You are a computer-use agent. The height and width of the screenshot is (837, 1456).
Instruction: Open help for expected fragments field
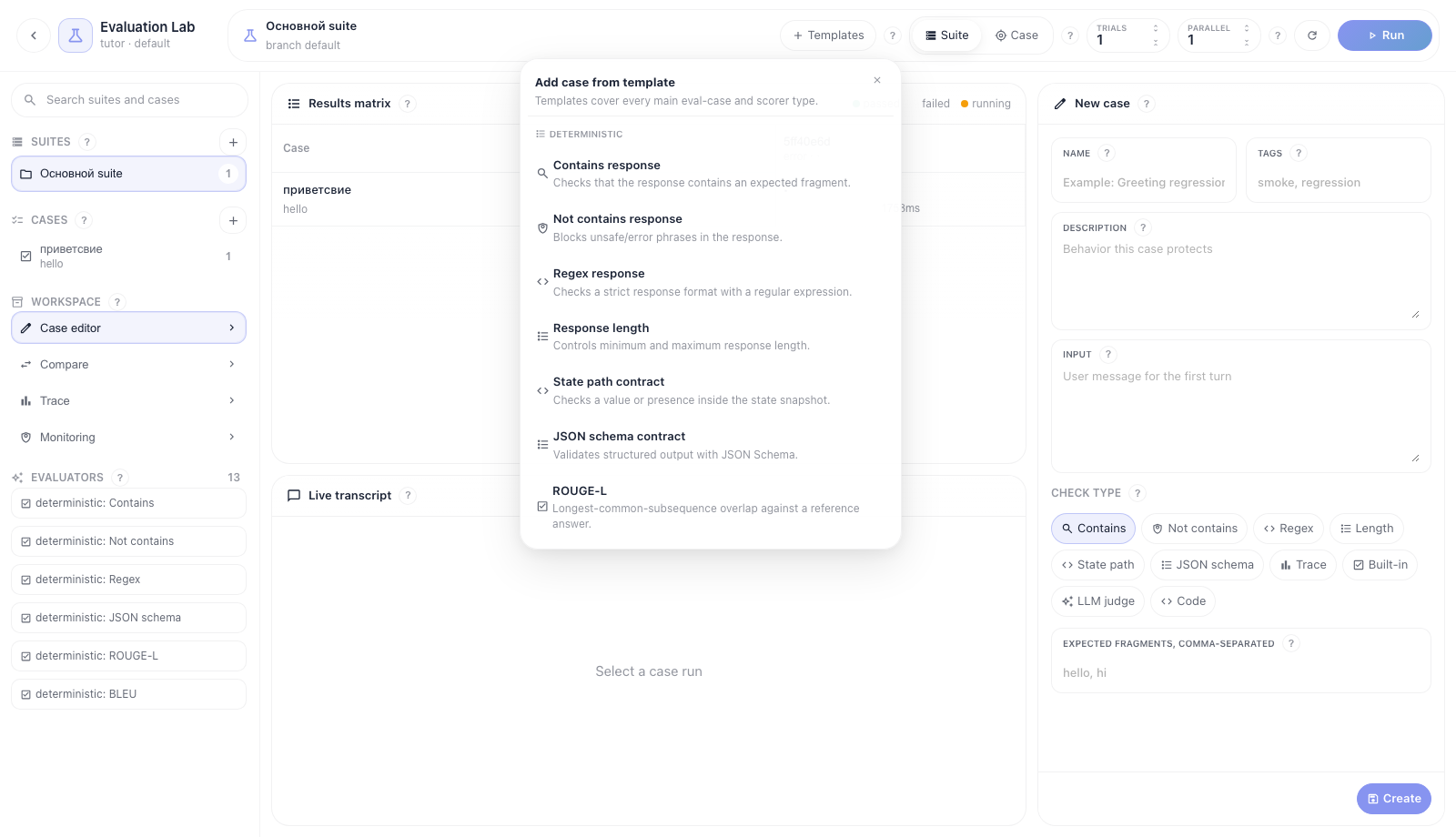pos(1290,644)
